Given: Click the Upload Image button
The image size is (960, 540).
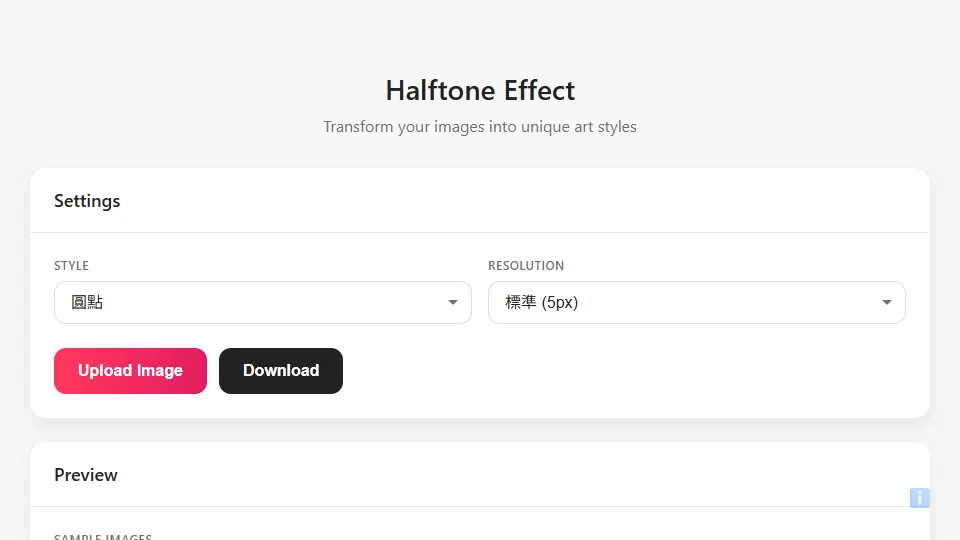Looking at the screenshot, I should click(x=130, y=371).
